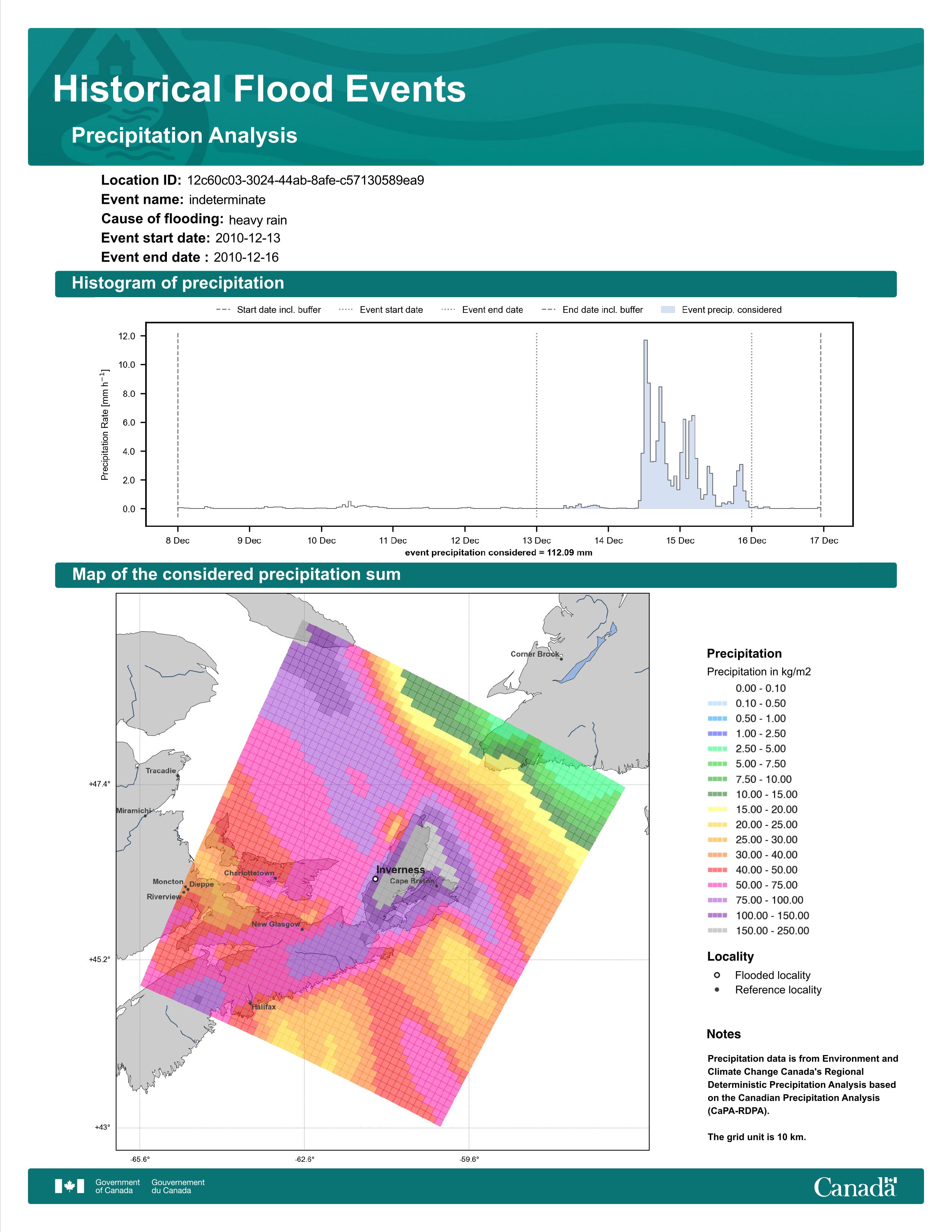Viewport: 952px width, 1232px height.
Task: Click the event name indeterminate text
Action: click(x=227, y=200)
